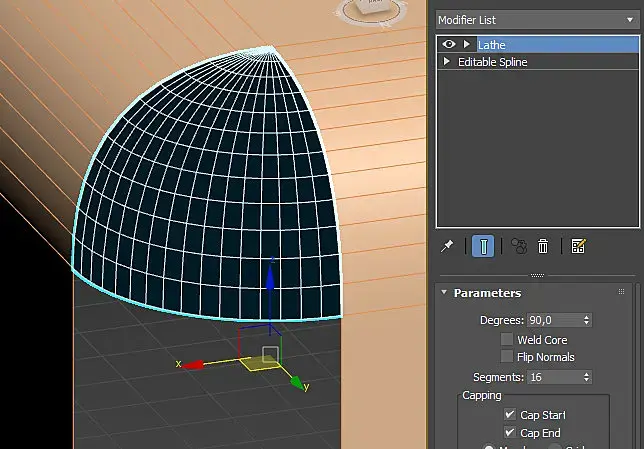This screenshot has width=644, height=449.
Task: Open the Modifier List dropdown
Action: click(538, 20)
